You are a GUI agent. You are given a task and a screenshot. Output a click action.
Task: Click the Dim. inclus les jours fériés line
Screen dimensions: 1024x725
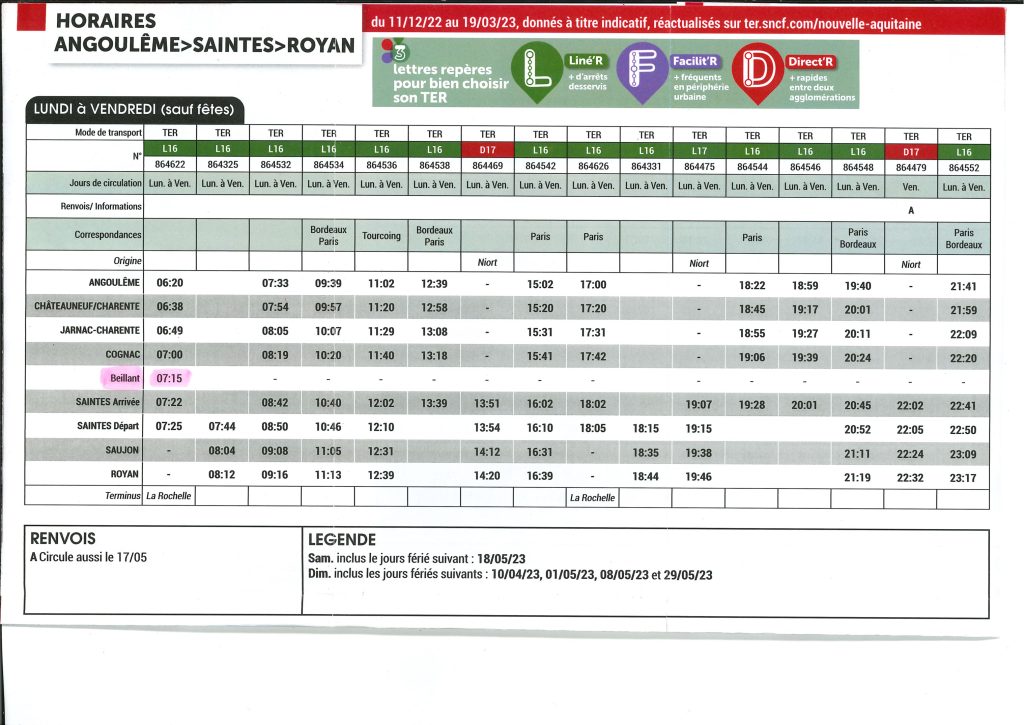point(510,575)
